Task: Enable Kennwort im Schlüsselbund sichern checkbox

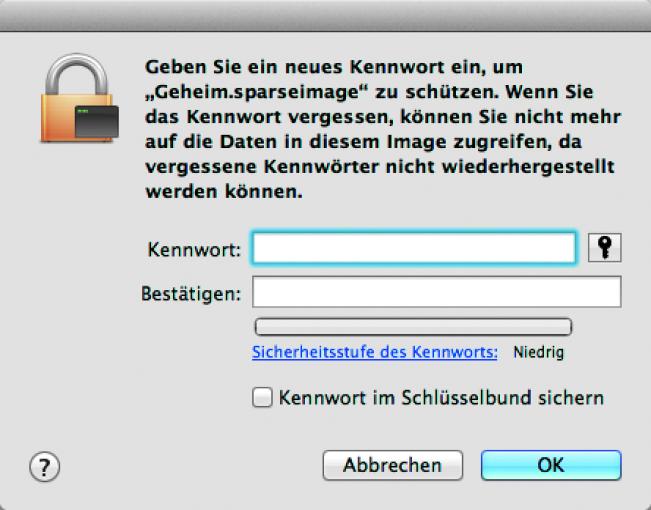Action: click(x=262, y=397)
